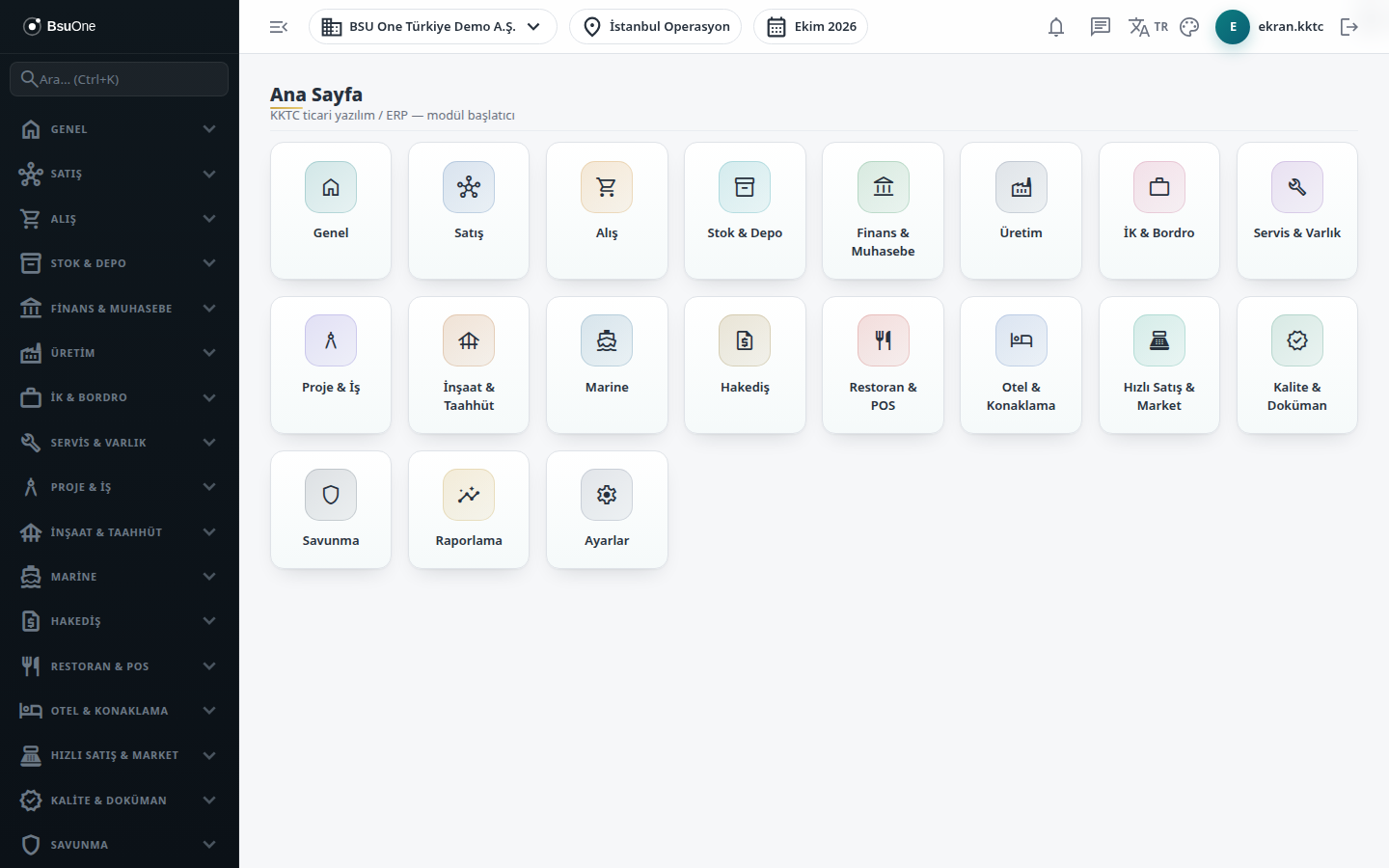Expand the GENEL sidebar section
The height and width of the screenshot is (868, 1389).
coord(120,129)
